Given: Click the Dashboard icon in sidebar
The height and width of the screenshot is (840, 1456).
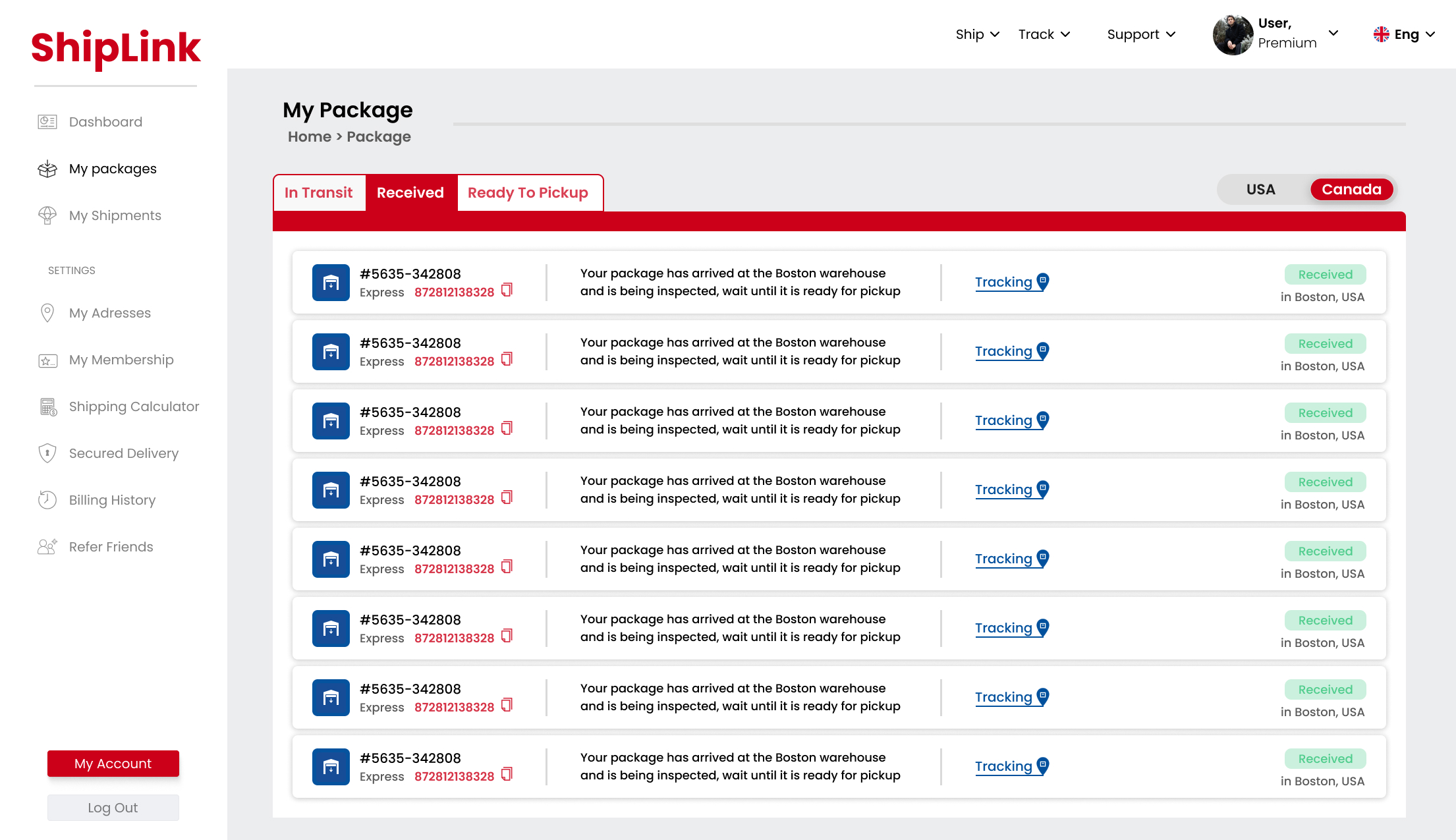Looking at the screenshot, I should 47,122.
